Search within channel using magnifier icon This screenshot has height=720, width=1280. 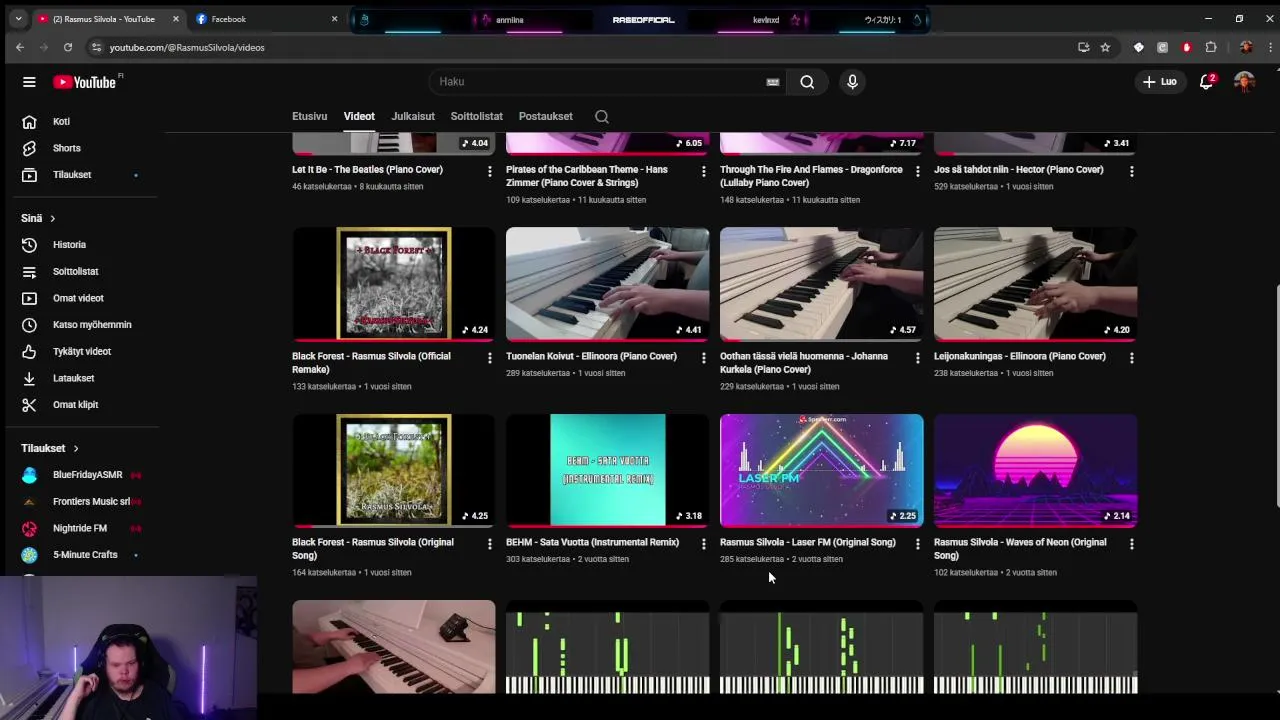tap(602, 117)
